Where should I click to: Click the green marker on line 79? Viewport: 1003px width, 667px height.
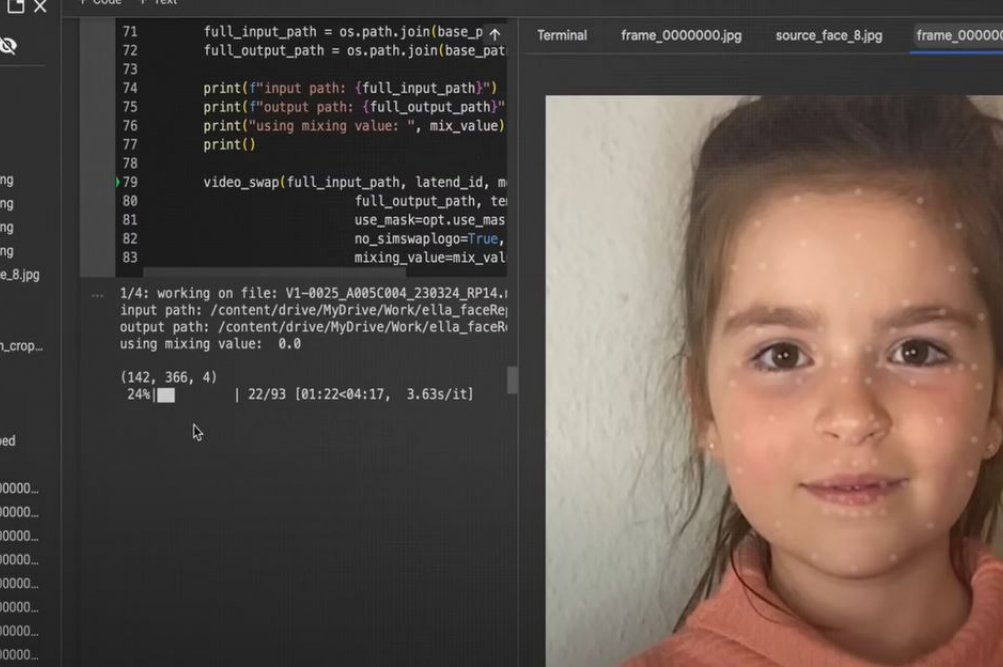tap(118, 182)
